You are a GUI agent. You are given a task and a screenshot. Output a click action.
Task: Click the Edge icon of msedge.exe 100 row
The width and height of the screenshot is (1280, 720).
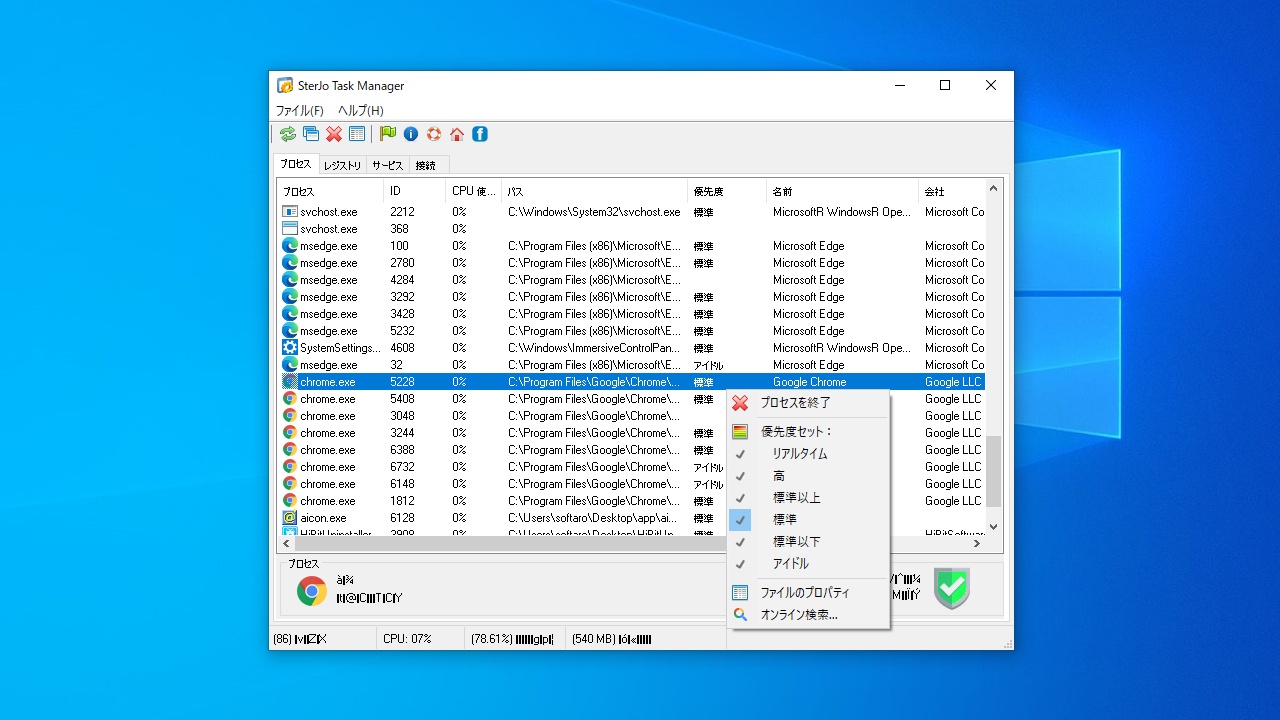point(290,246)
